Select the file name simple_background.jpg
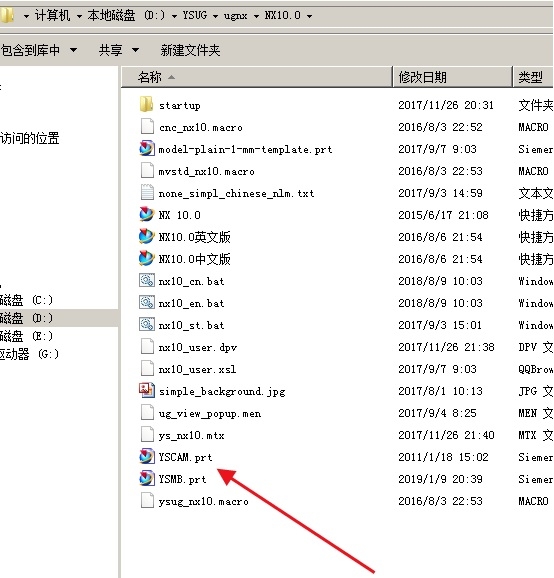The width and height of the screenshot is (554, 578). tap(222, 391)
